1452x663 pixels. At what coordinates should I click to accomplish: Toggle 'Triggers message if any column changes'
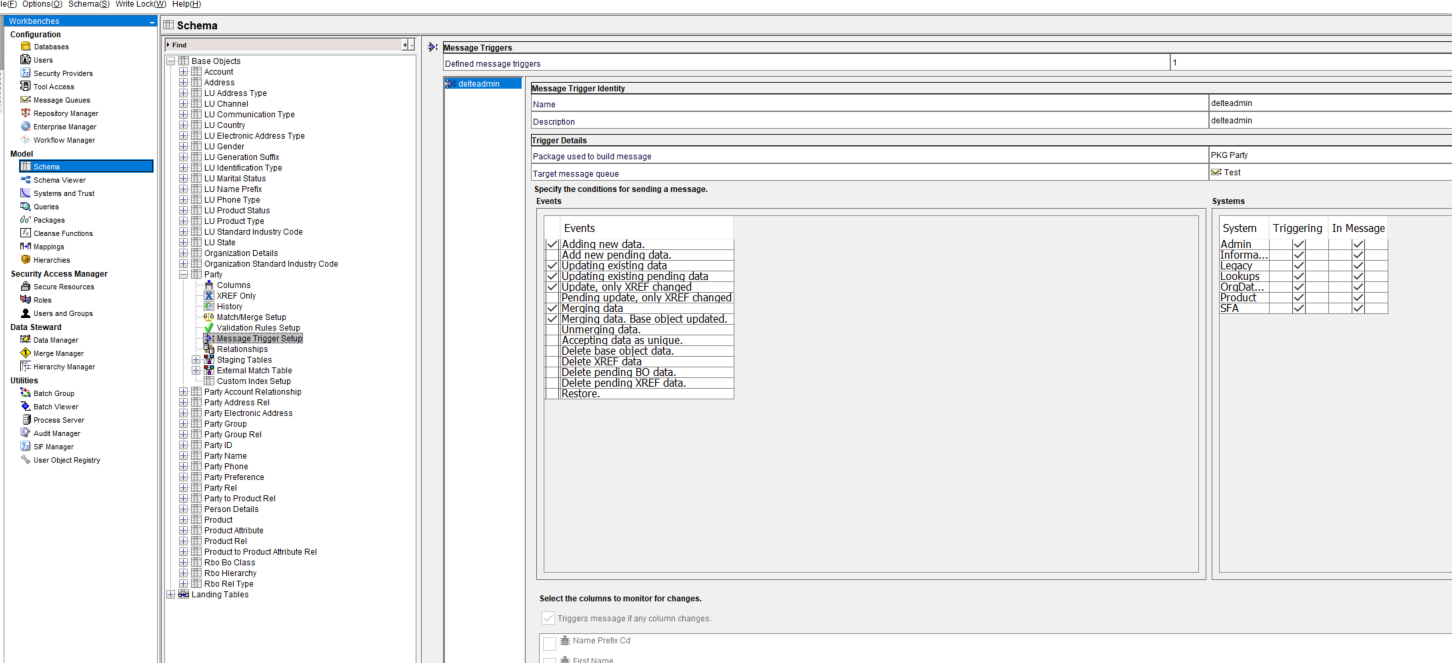coord(548,619)
